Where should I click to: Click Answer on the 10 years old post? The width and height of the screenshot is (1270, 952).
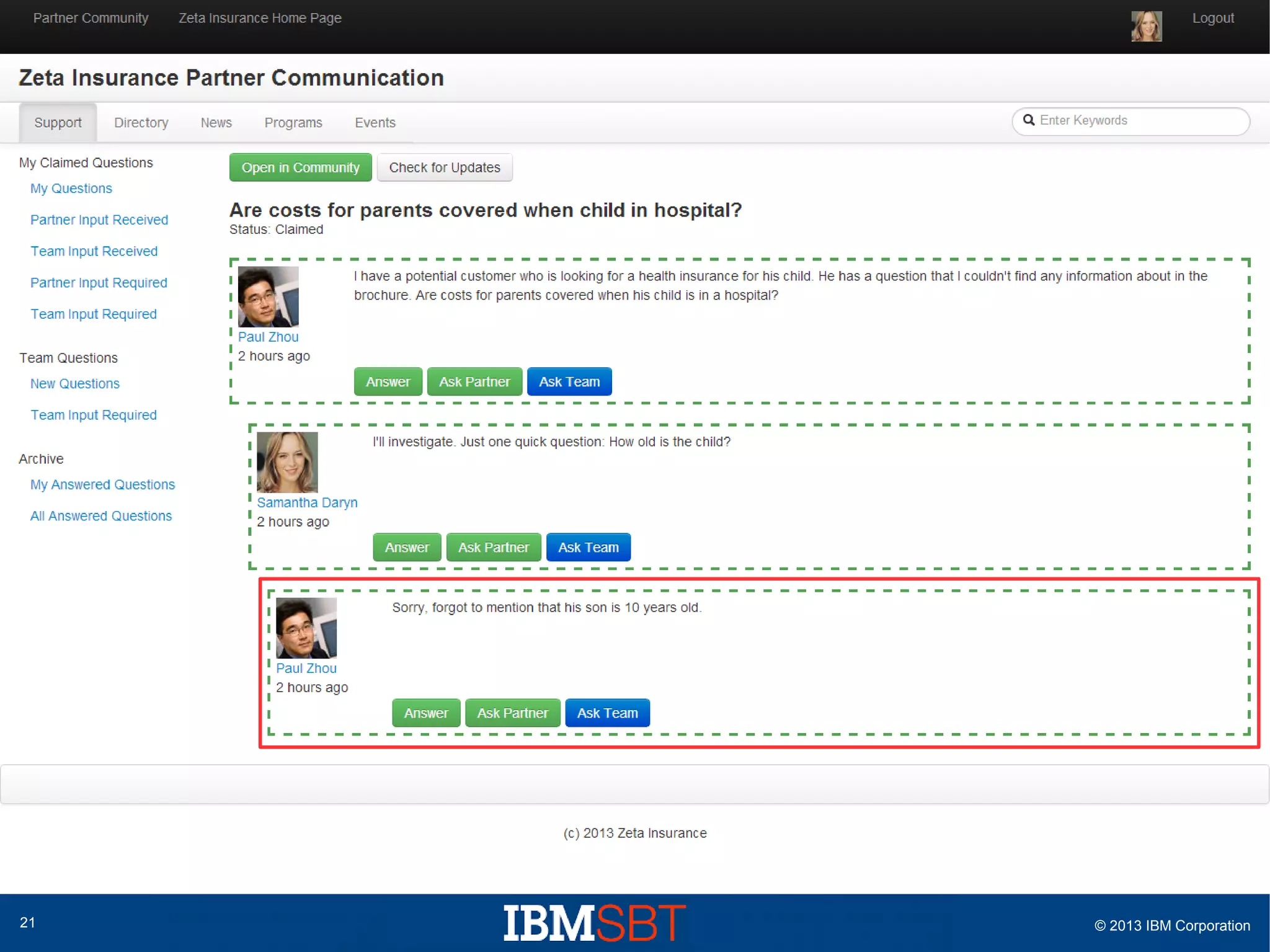426,713
